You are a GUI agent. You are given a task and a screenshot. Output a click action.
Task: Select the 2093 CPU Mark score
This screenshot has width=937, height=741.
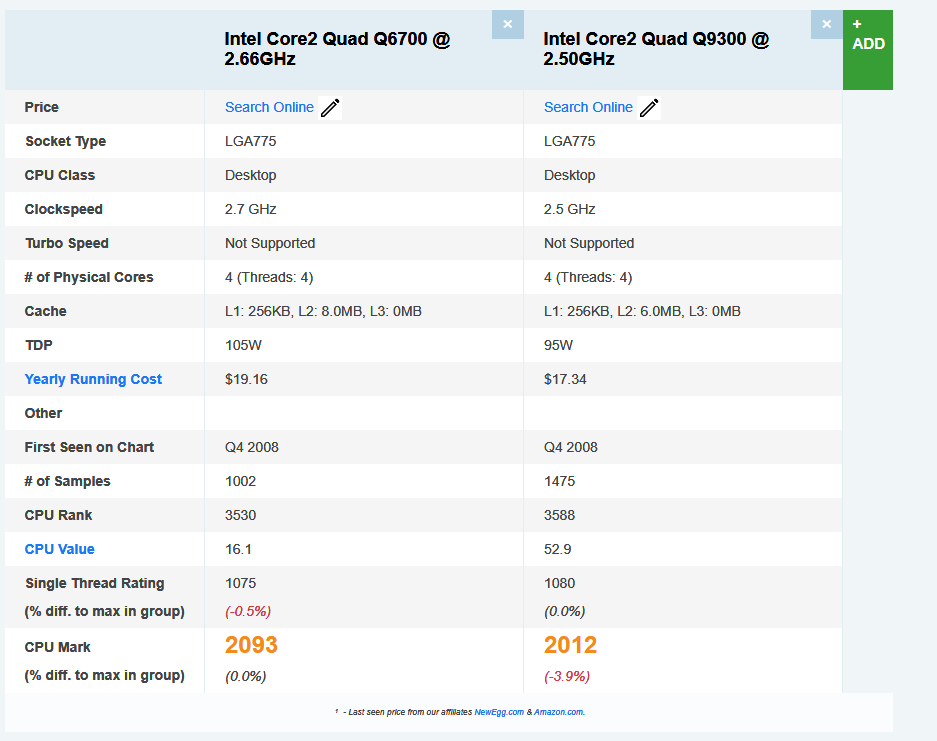click(x=251, y=645)
